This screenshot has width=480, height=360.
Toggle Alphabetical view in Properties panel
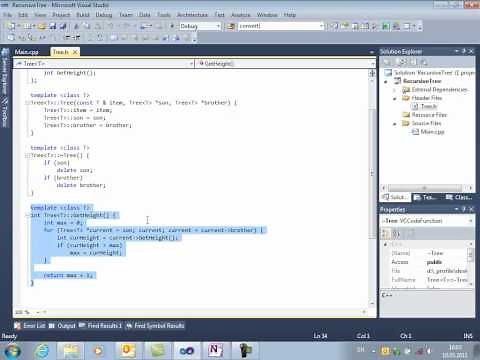[x=396, y=234]
